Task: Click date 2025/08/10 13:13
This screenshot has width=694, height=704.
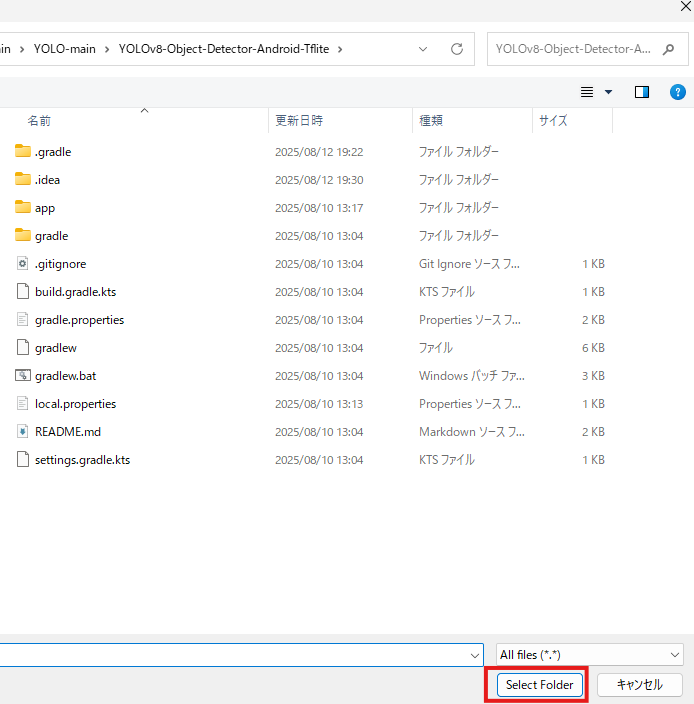Action: tap(319, 404)
